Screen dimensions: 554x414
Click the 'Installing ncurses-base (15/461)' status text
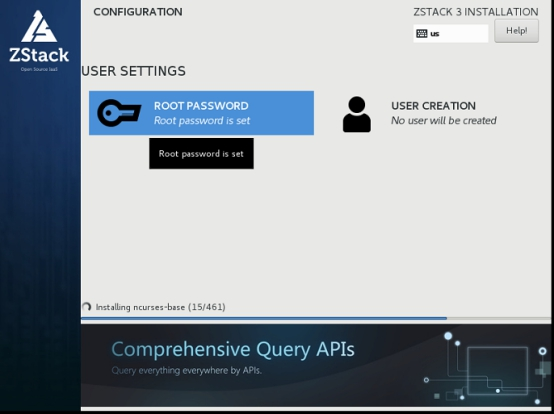coord(160,307)
